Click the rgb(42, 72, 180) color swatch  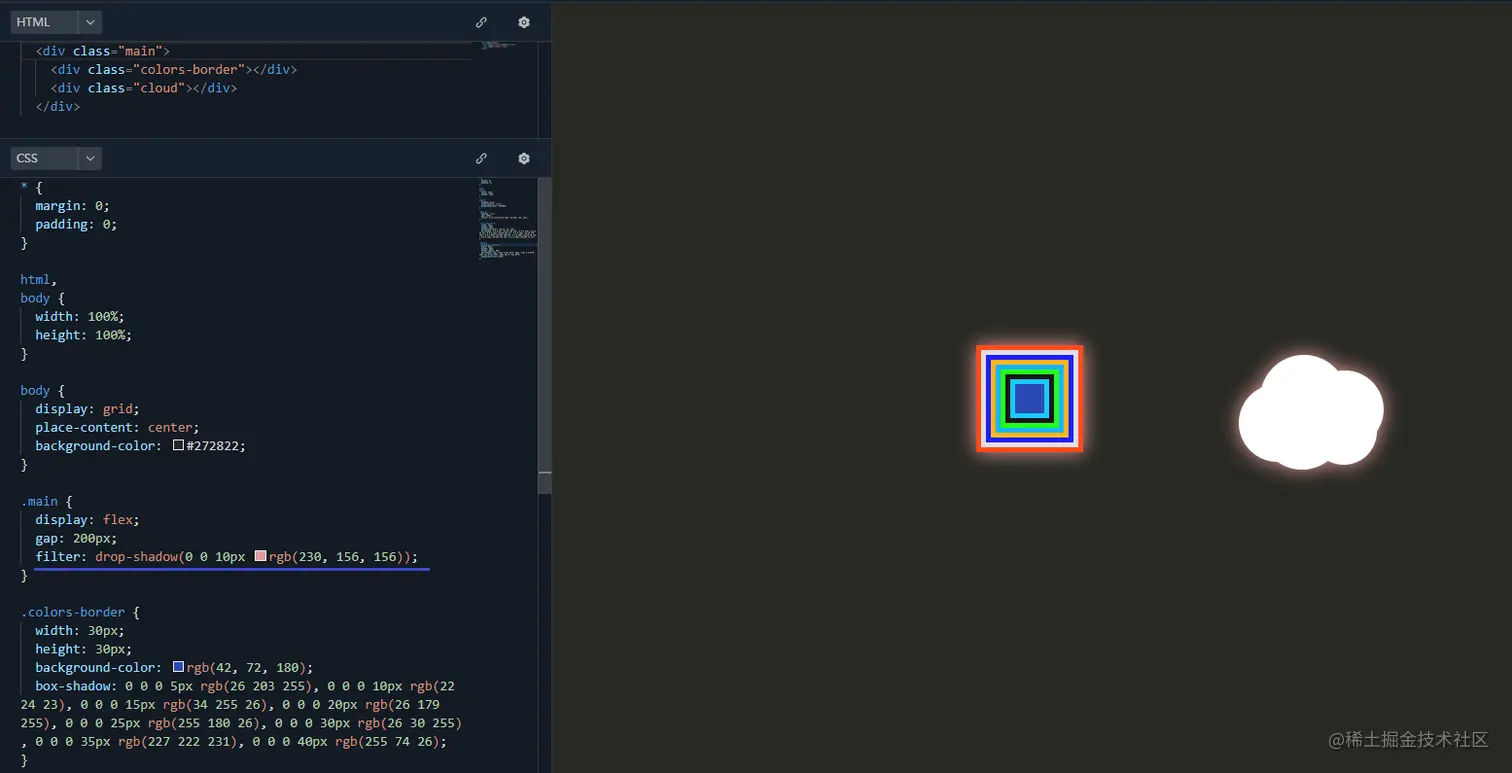coord(178,667)
